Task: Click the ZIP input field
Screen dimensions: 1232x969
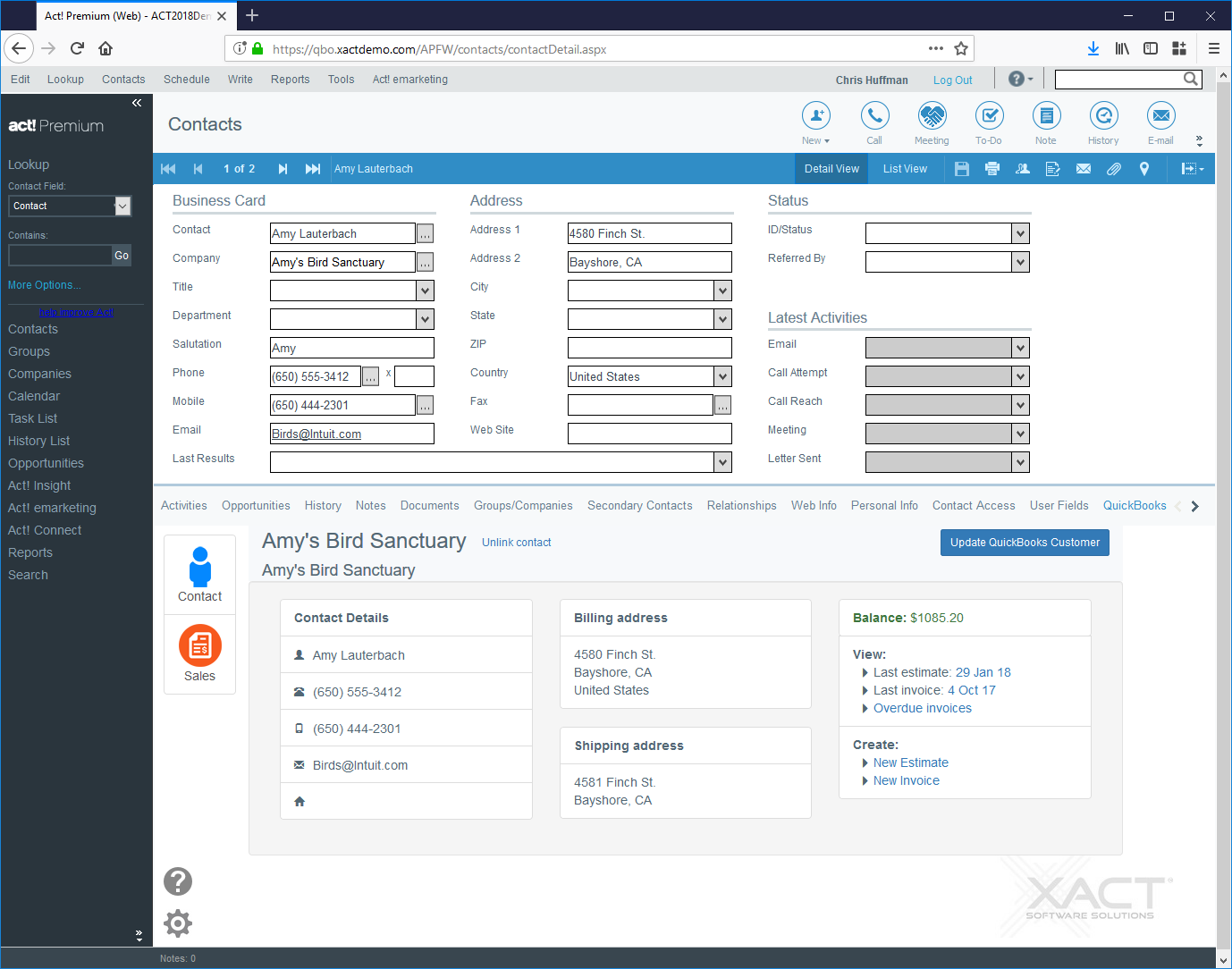Action: coord(650,348)
